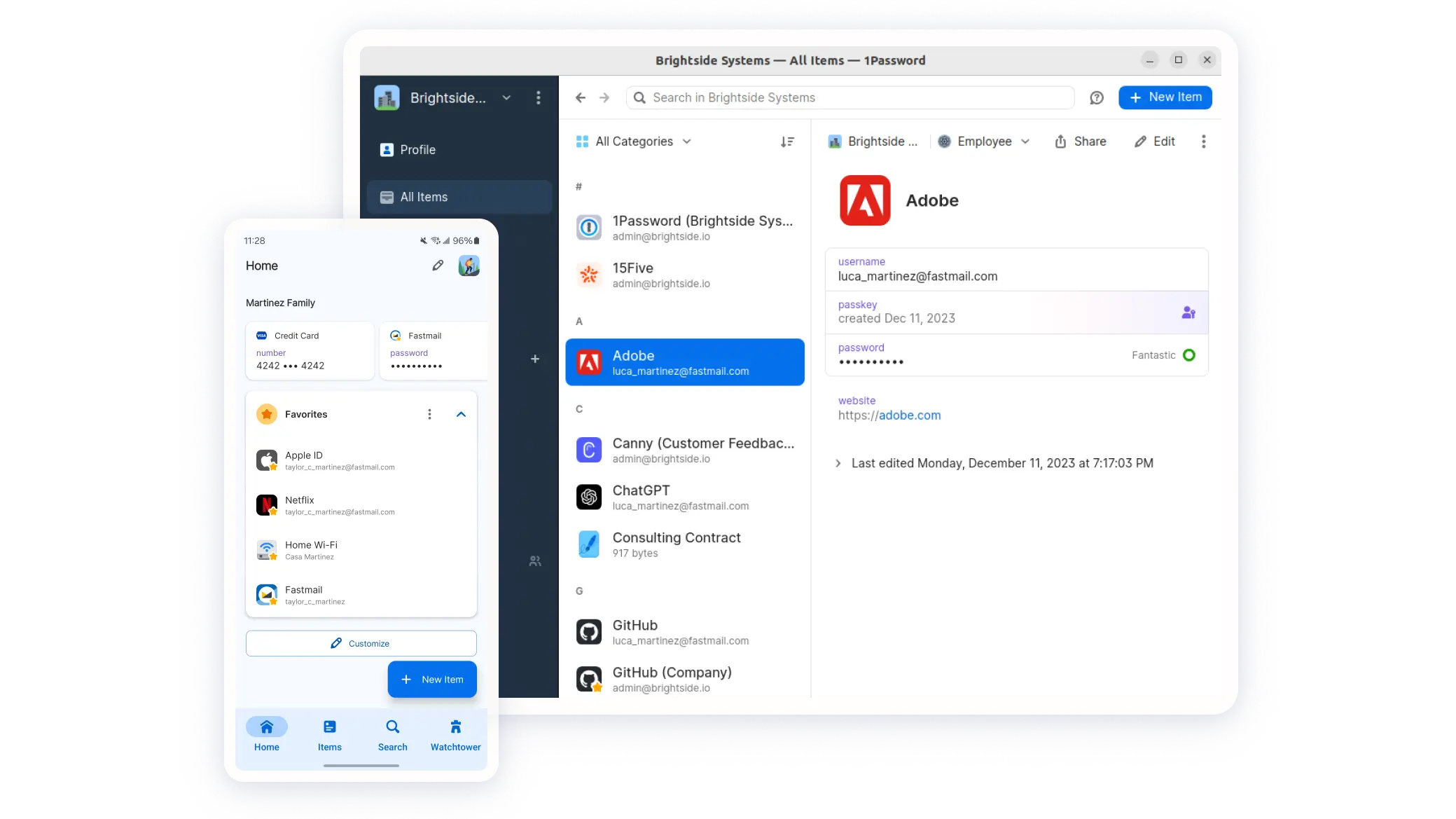Screen dimensions: 1456x819
Task: Select the adobe.com website link
Action: coord(889,415)
